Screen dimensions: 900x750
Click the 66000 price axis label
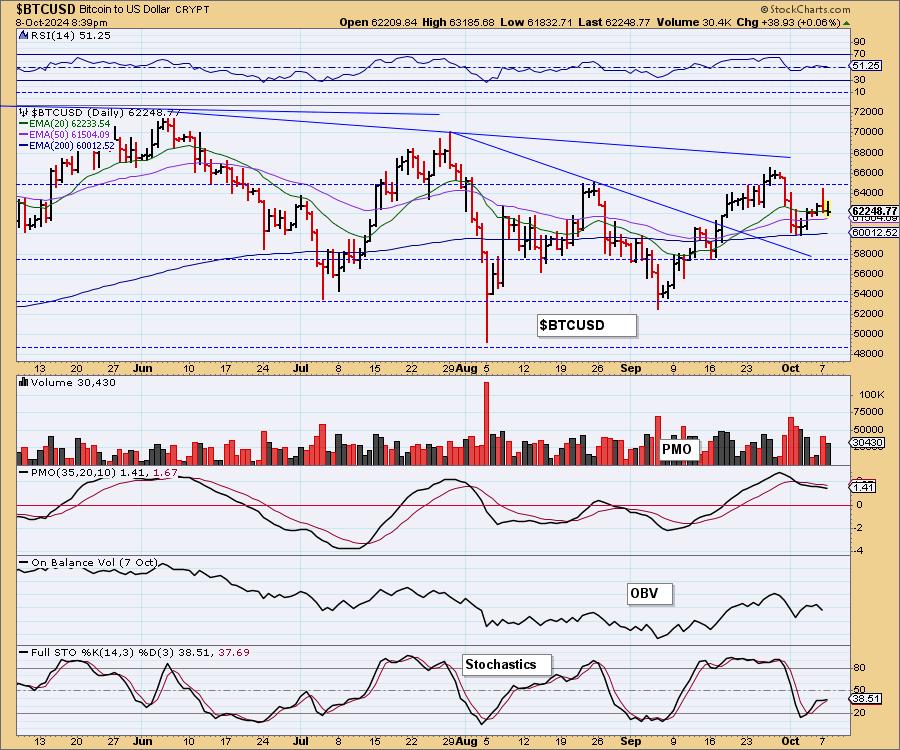[868, 172]
